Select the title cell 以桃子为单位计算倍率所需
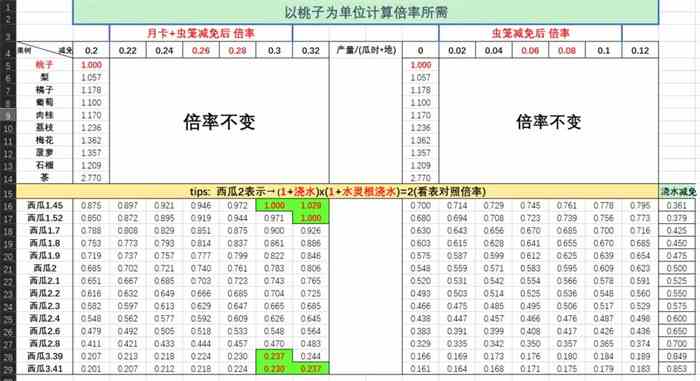700x381 pixels. (366, 12)
